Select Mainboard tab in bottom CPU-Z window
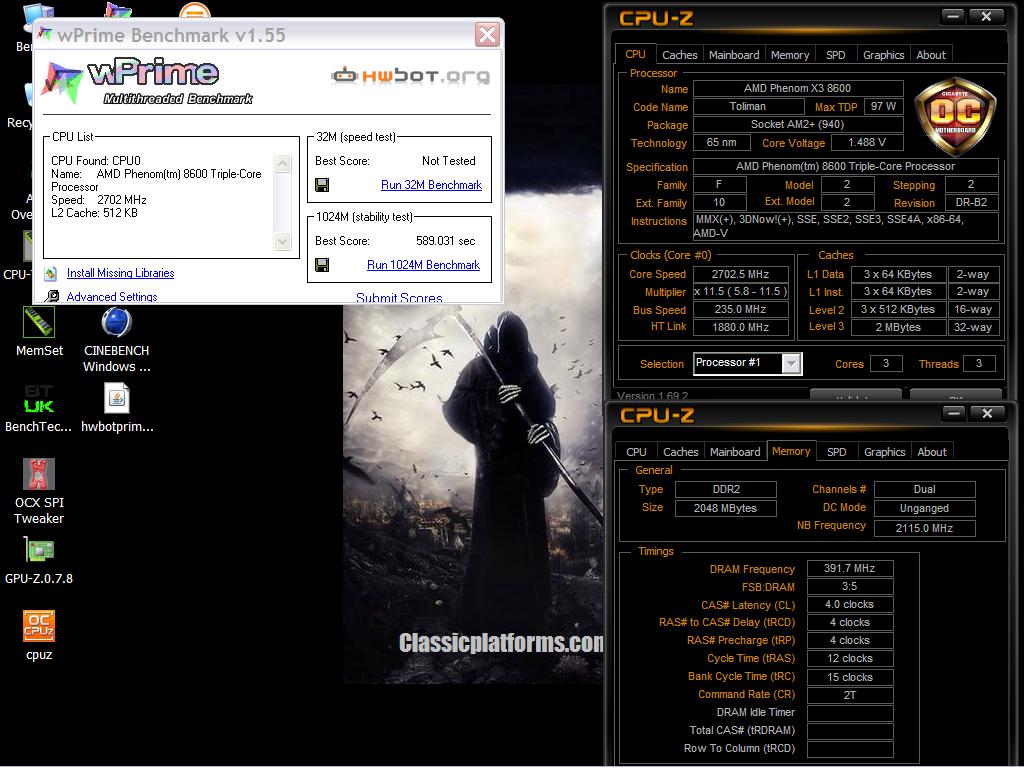The width and height of the screenshot is (1024, 768). tap(735, 452)
